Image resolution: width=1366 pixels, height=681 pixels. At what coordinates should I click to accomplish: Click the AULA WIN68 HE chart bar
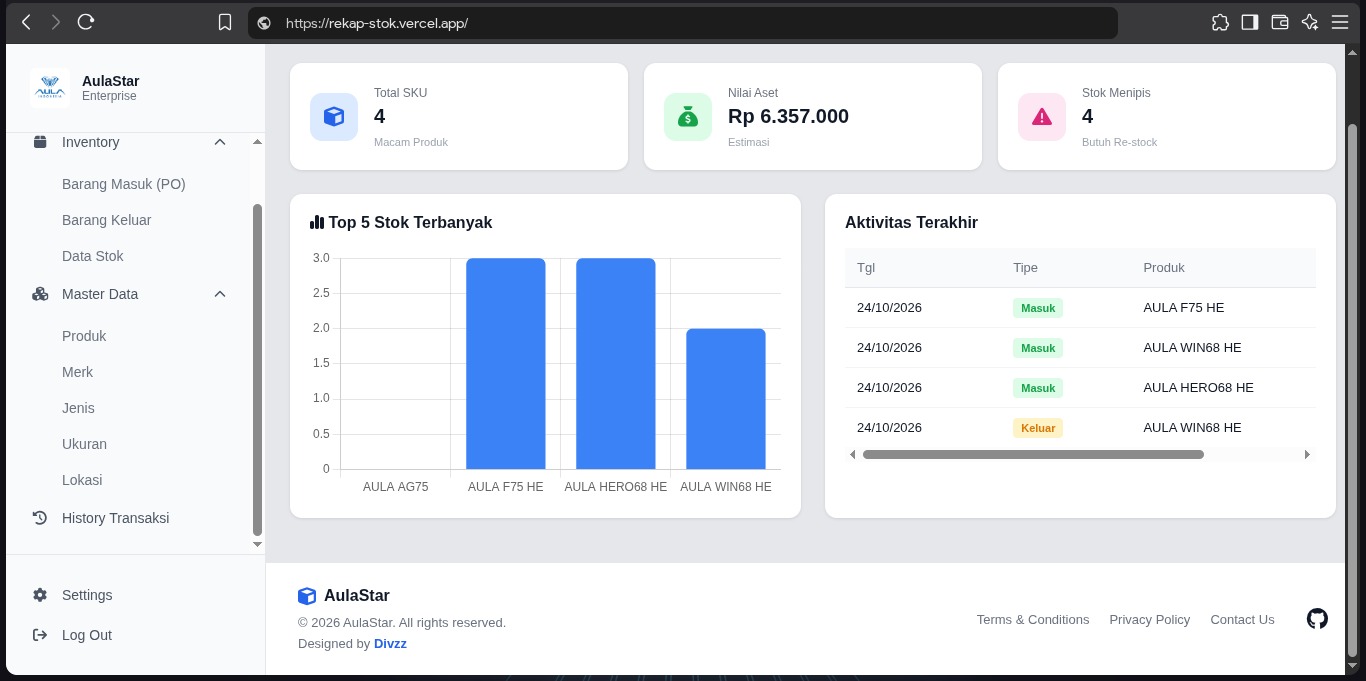pos(726,399)
